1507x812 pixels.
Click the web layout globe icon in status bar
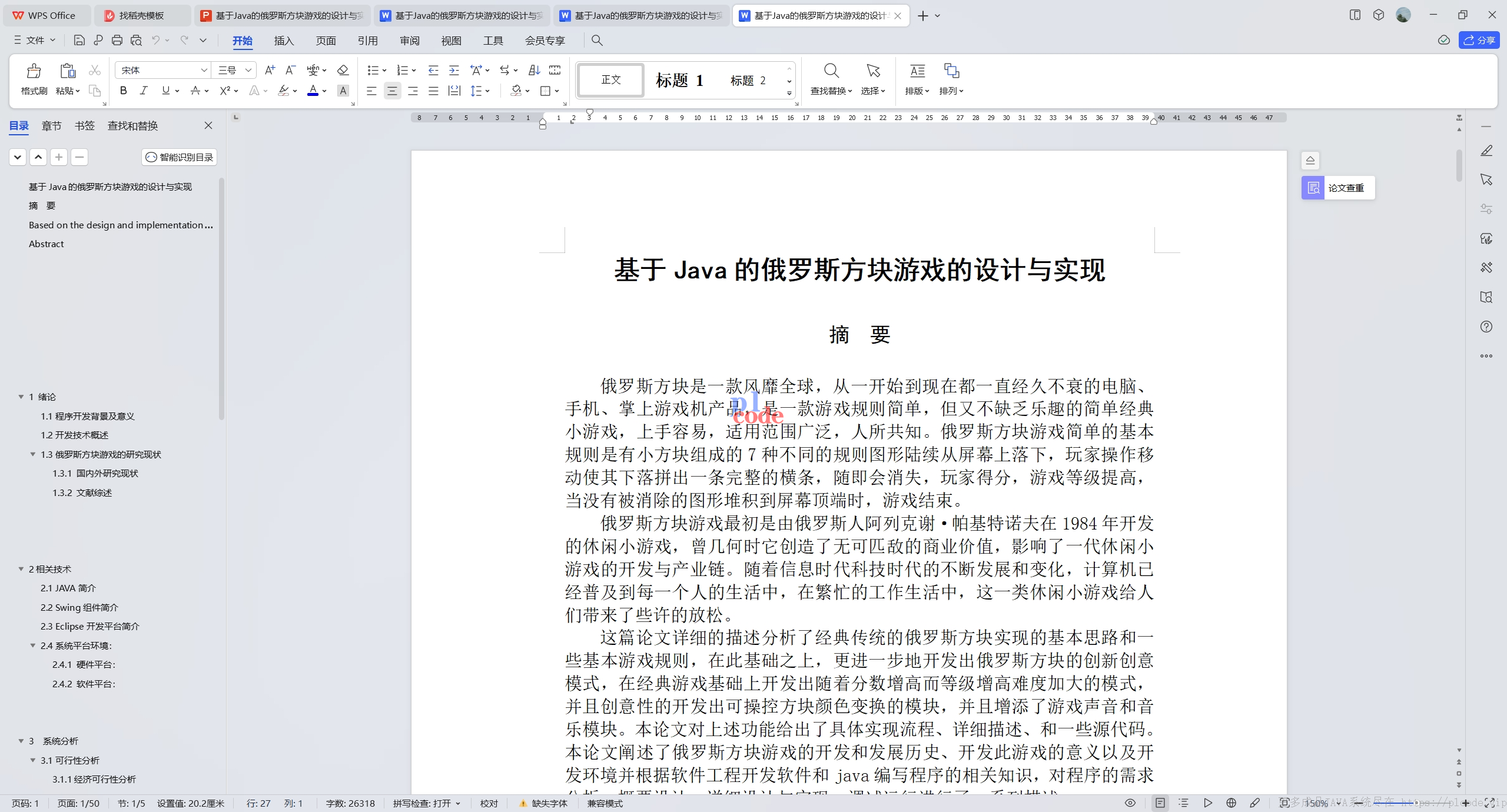point(1231,803)
